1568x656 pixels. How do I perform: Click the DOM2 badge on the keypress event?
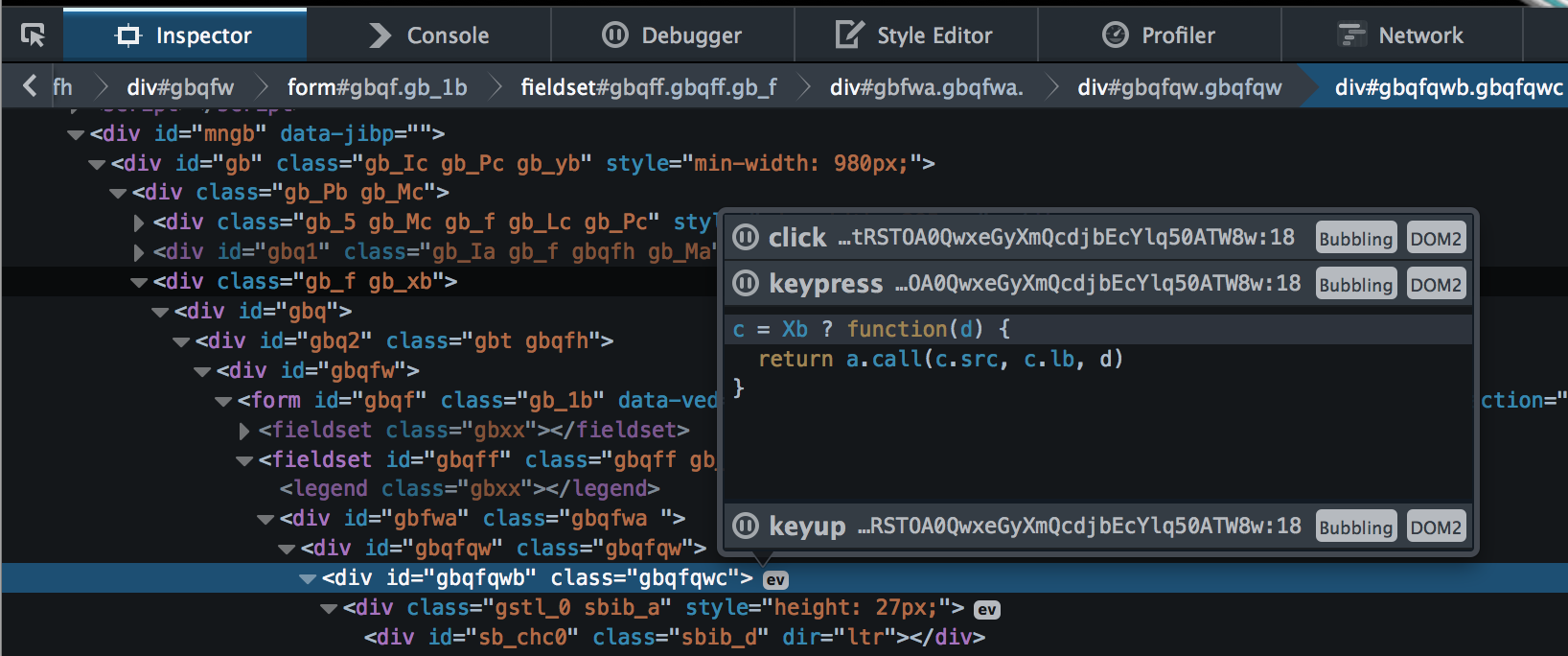[1436, 284]
